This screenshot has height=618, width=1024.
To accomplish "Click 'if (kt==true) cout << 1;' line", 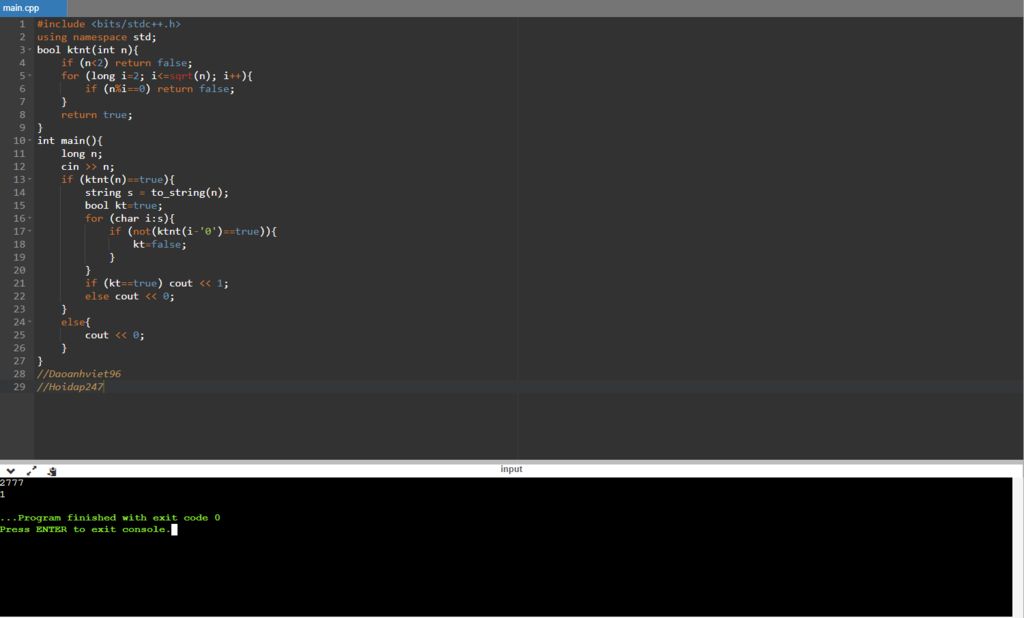I will point(157,283).
